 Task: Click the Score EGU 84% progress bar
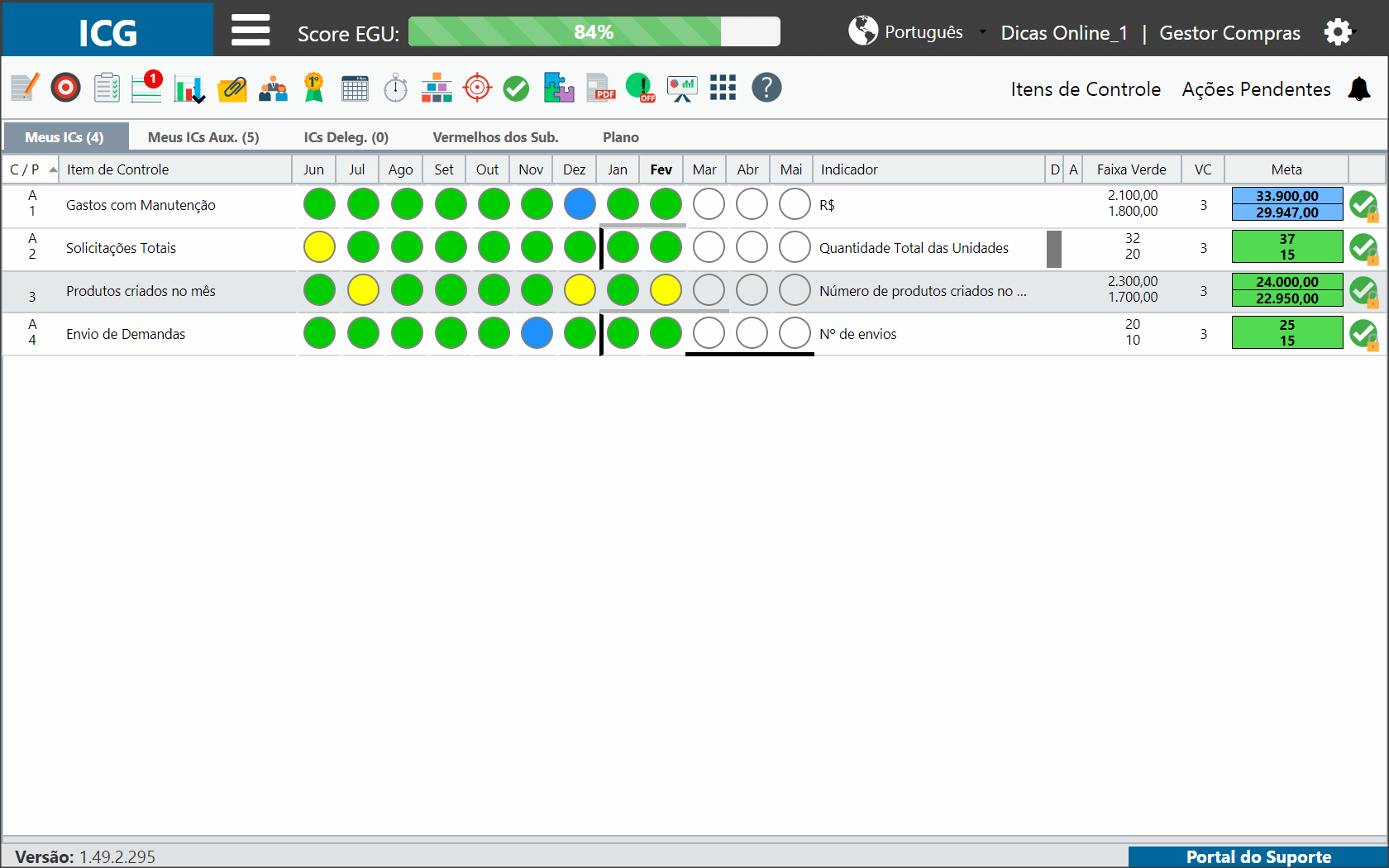(x=594, y=31)
